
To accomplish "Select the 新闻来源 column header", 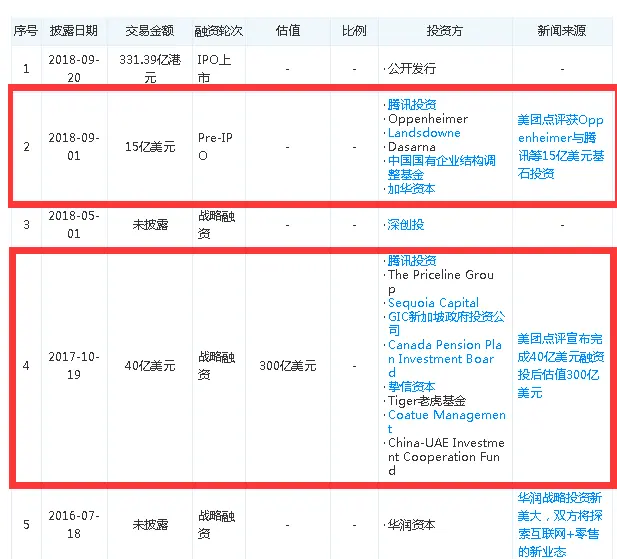I will click(x=562, y=31).
